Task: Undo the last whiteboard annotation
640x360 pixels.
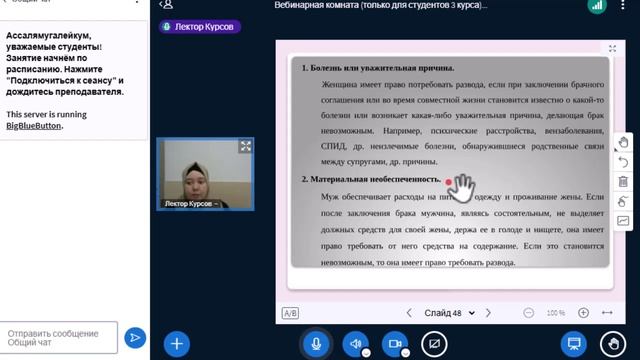Action: tap(623, 162)
